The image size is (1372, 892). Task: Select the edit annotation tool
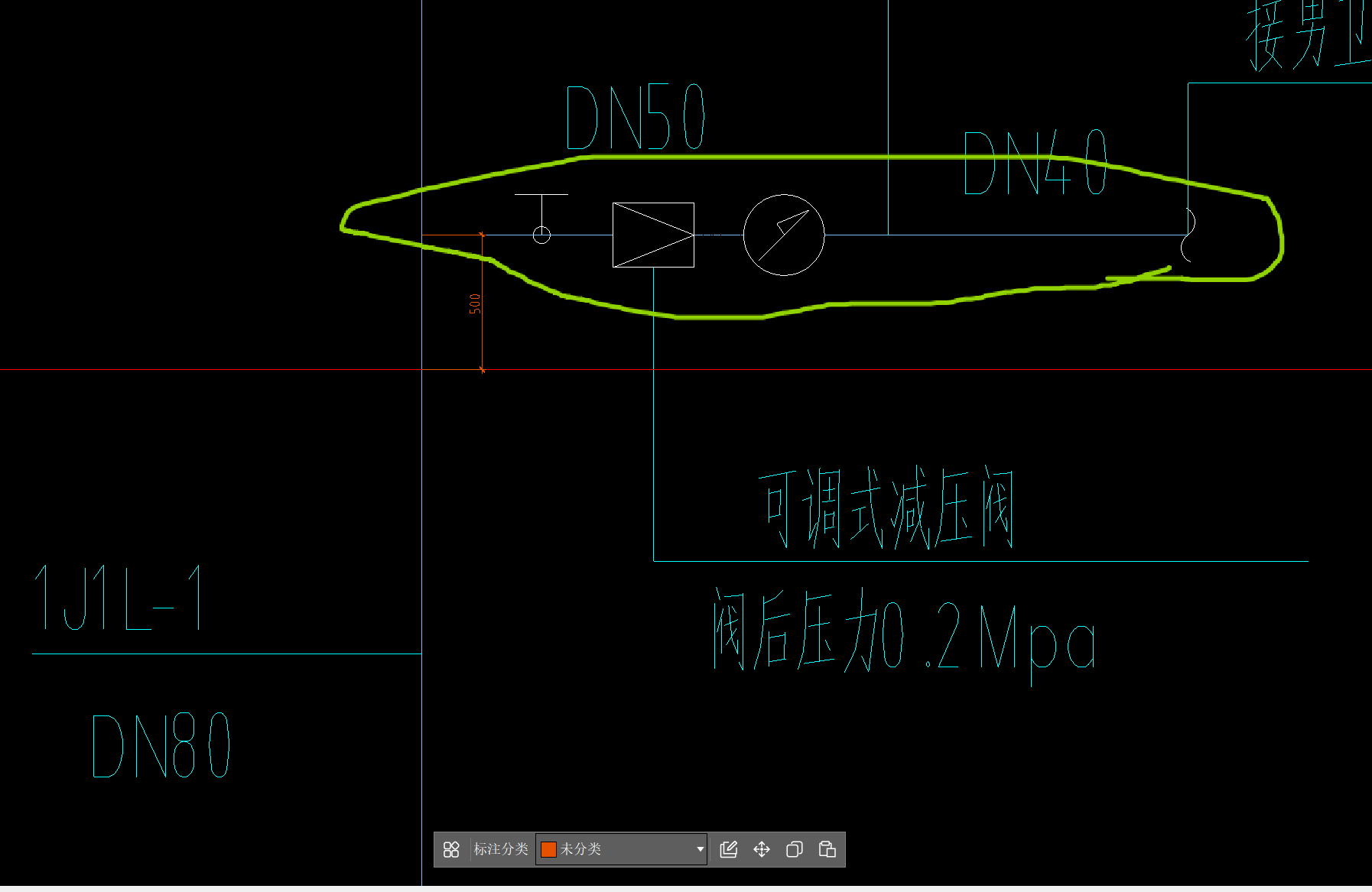click(x=728, y=849)
